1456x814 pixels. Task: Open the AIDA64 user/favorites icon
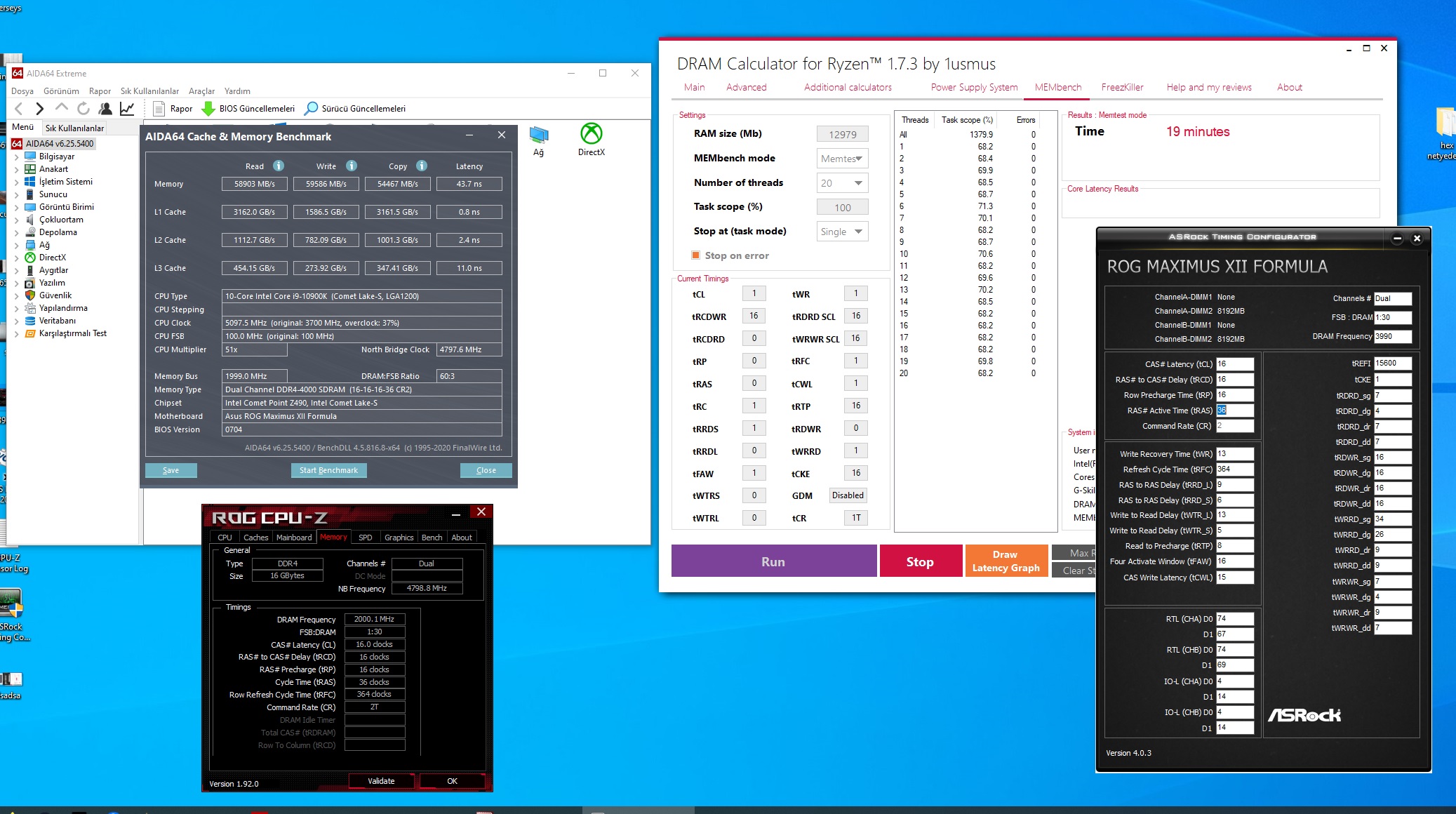pyautogui.click(x=105, y=108)
